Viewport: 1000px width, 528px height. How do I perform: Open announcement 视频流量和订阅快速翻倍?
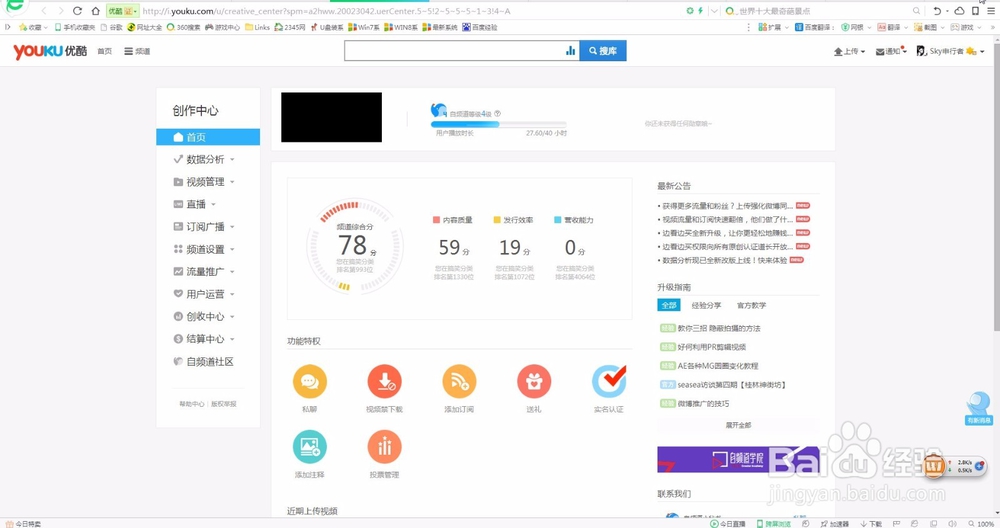tap(727, 219)
